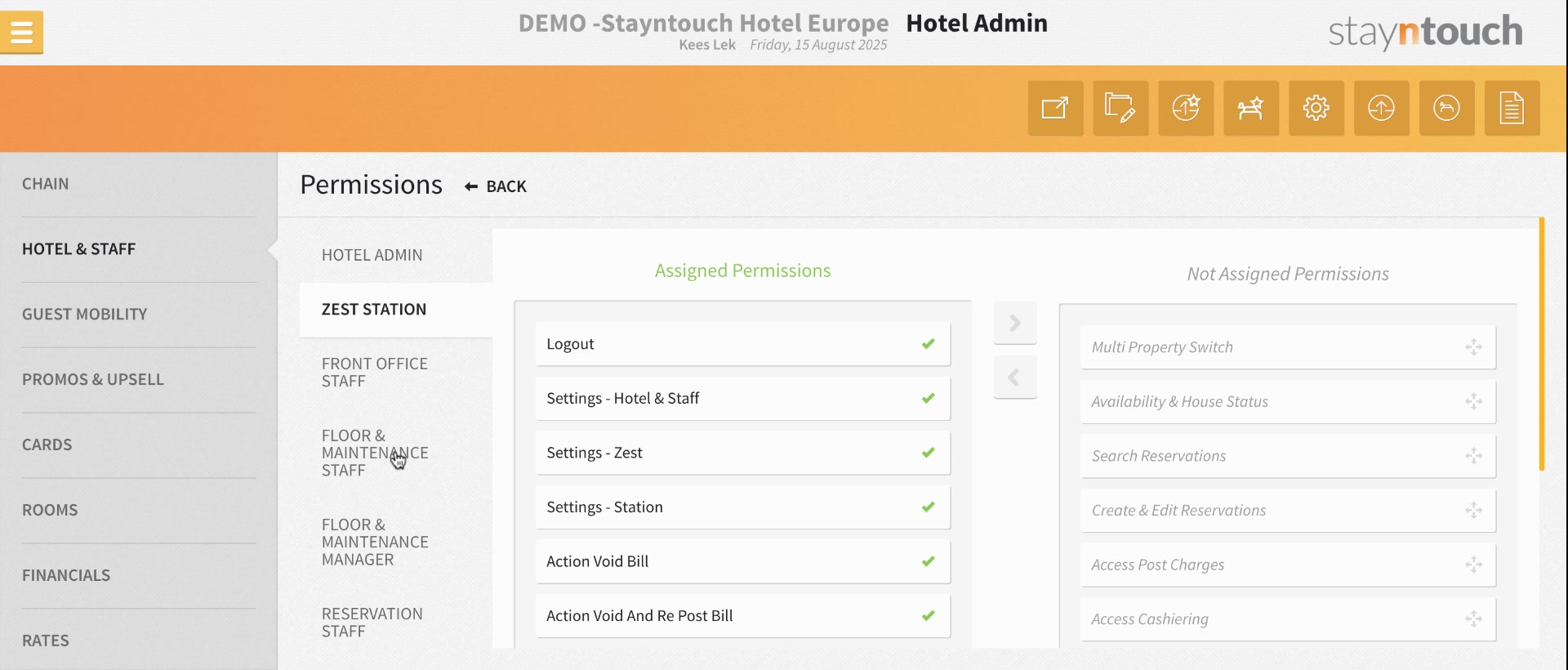Open the CHAIN sidebar section
Viewport: 1568px width, 670px height.
coord(46,184)
